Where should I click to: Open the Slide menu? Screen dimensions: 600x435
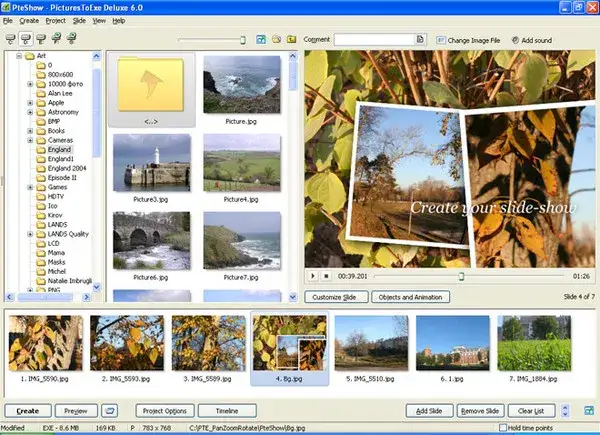[79, 20]
